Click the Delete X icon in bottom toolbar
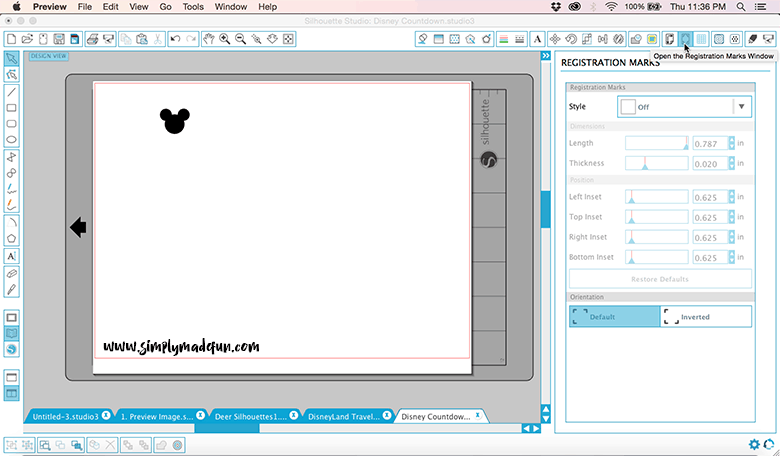Screen dimensions: 780x456 tap(110, 445)
